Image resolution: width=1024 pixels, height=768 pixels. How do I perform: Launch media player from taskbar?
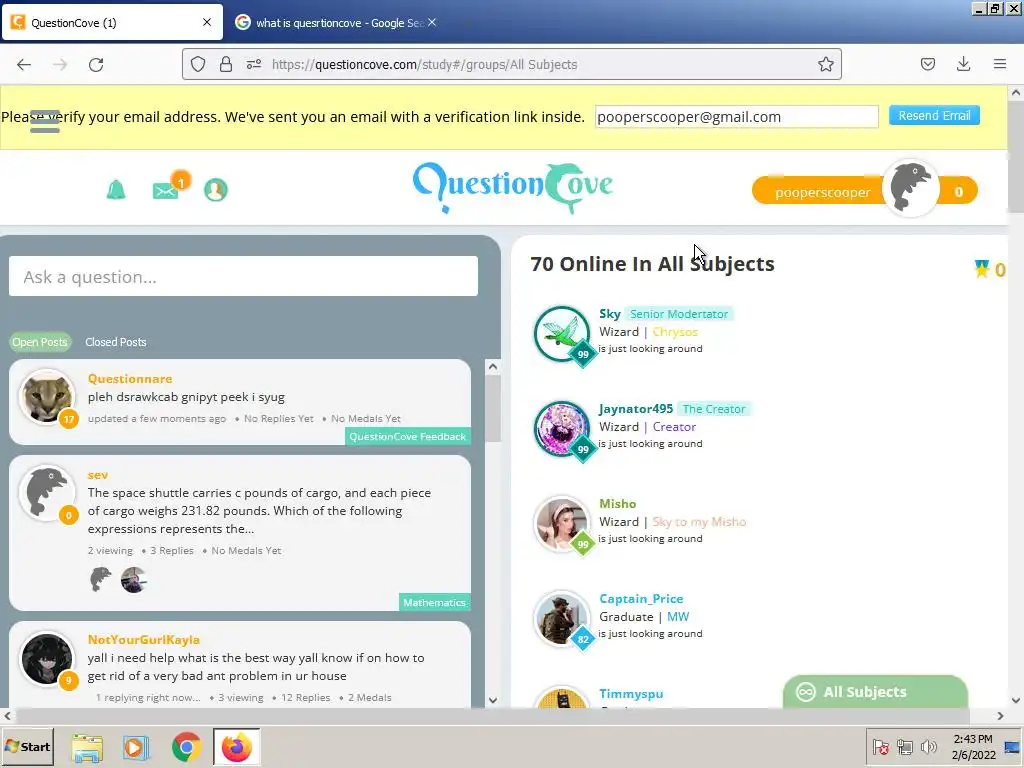click(x=136, y=747)
